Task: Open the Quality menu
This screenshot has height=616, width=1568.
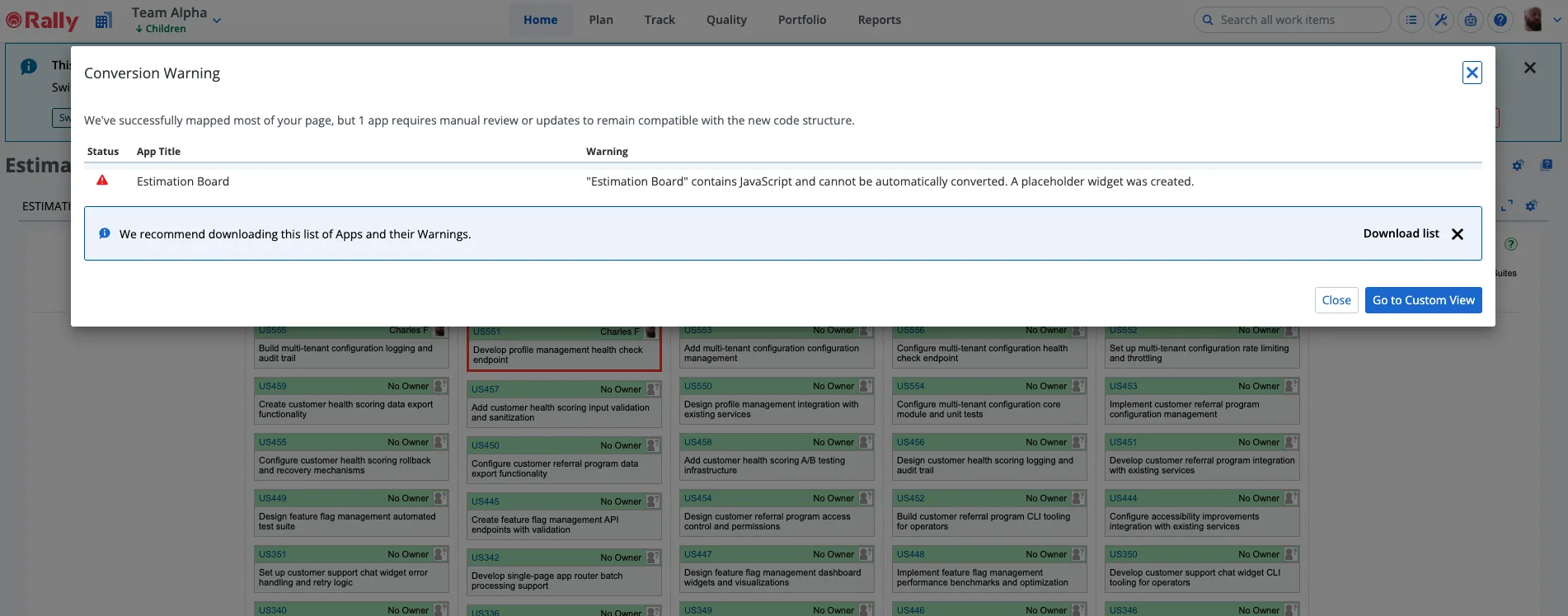Action: pos(726,20)
